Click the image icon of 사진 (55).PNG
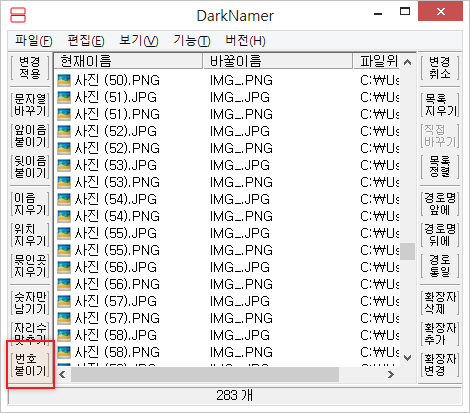 click(x=64, y=250)
